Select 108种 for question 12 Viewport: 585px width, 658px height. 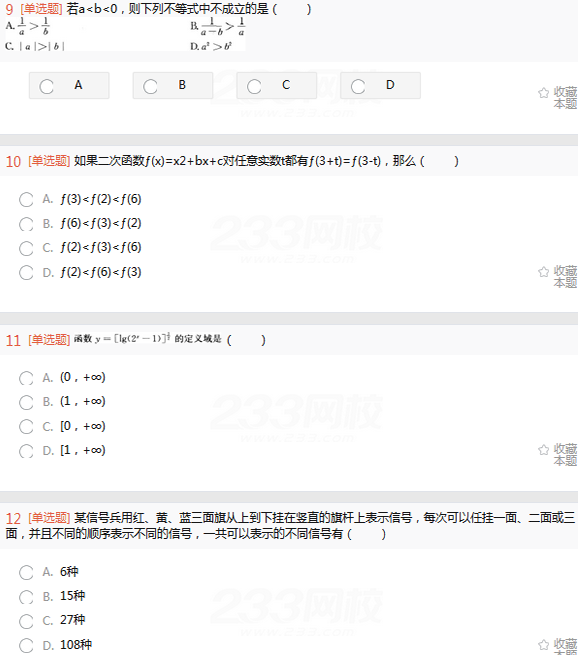(x=26, y=648)
